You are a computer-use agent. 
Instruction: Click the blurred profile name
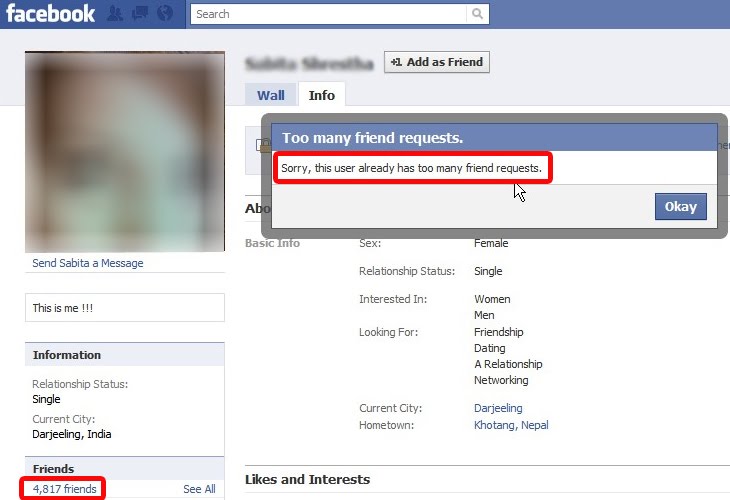(309, 63)
